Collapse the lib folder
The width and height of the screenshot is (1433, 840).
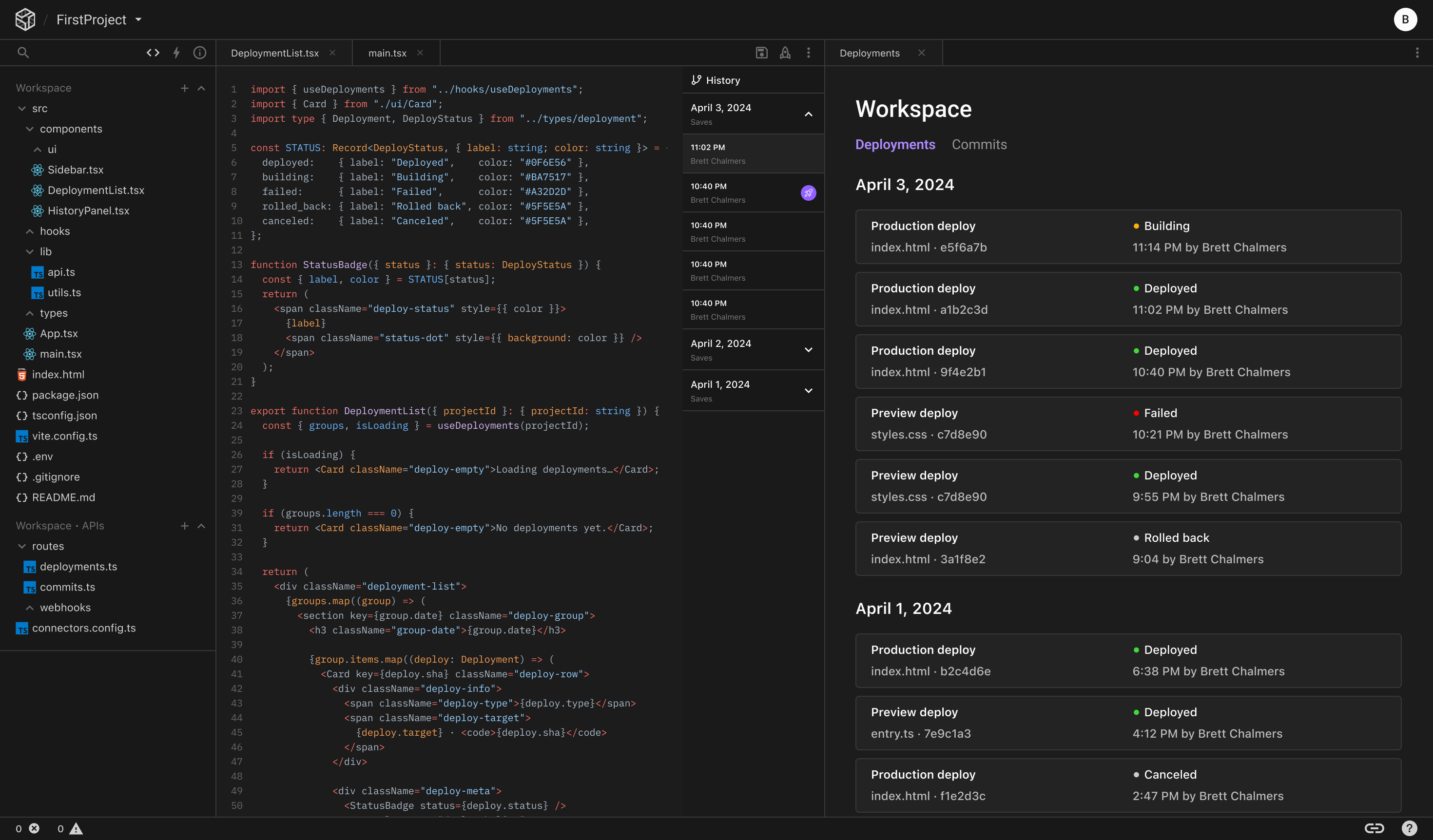pos(30,252)
